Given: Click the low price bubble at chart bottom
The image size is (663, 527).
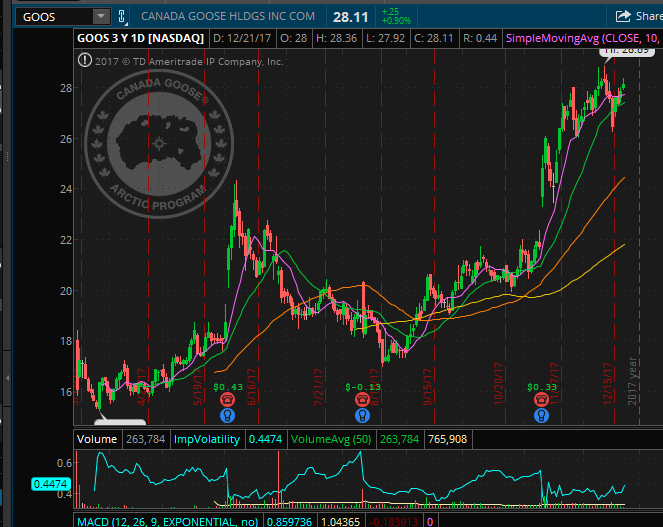Looking at the screenshot, I should click(x=120, y=420).
